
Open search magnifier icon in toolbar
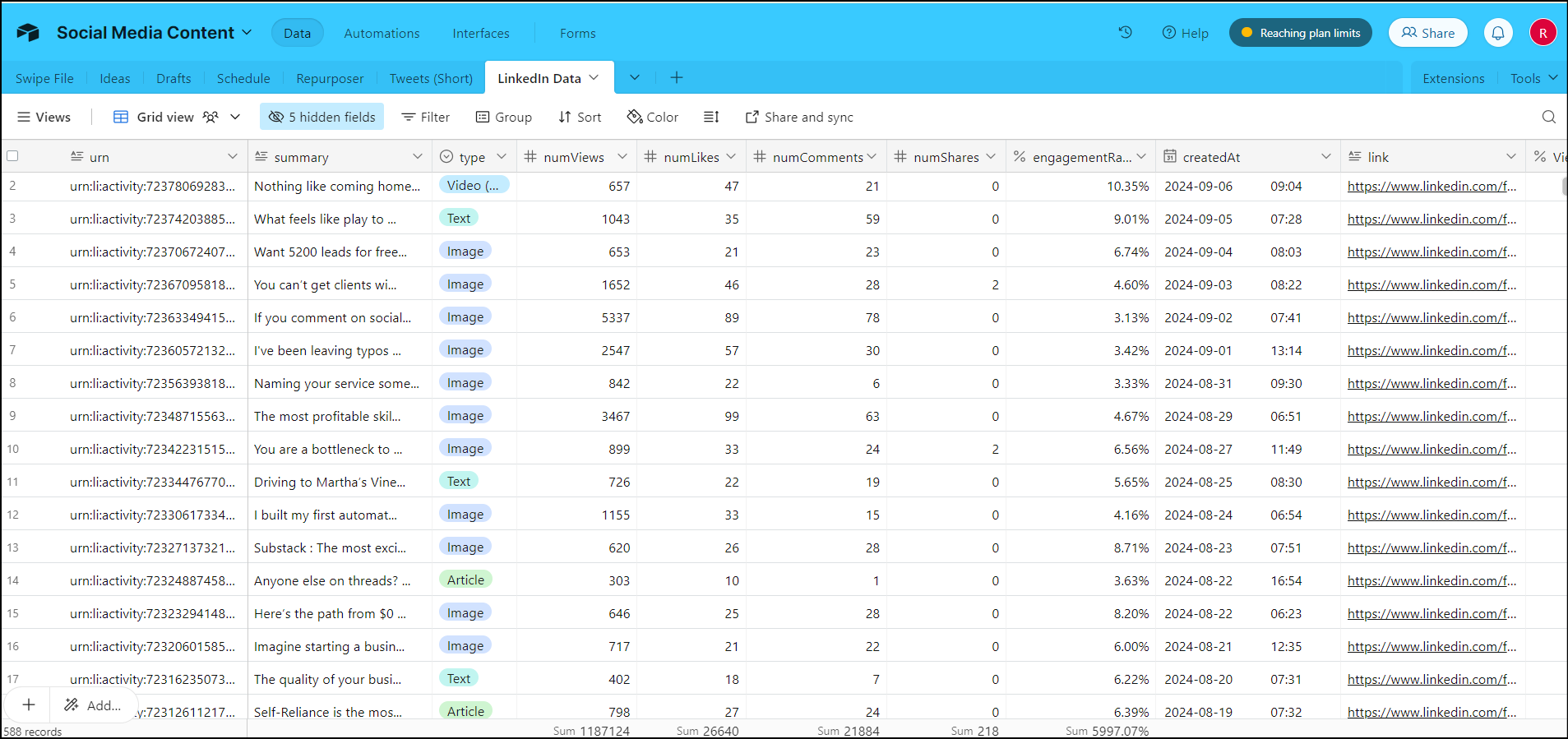pos(1549,117)
